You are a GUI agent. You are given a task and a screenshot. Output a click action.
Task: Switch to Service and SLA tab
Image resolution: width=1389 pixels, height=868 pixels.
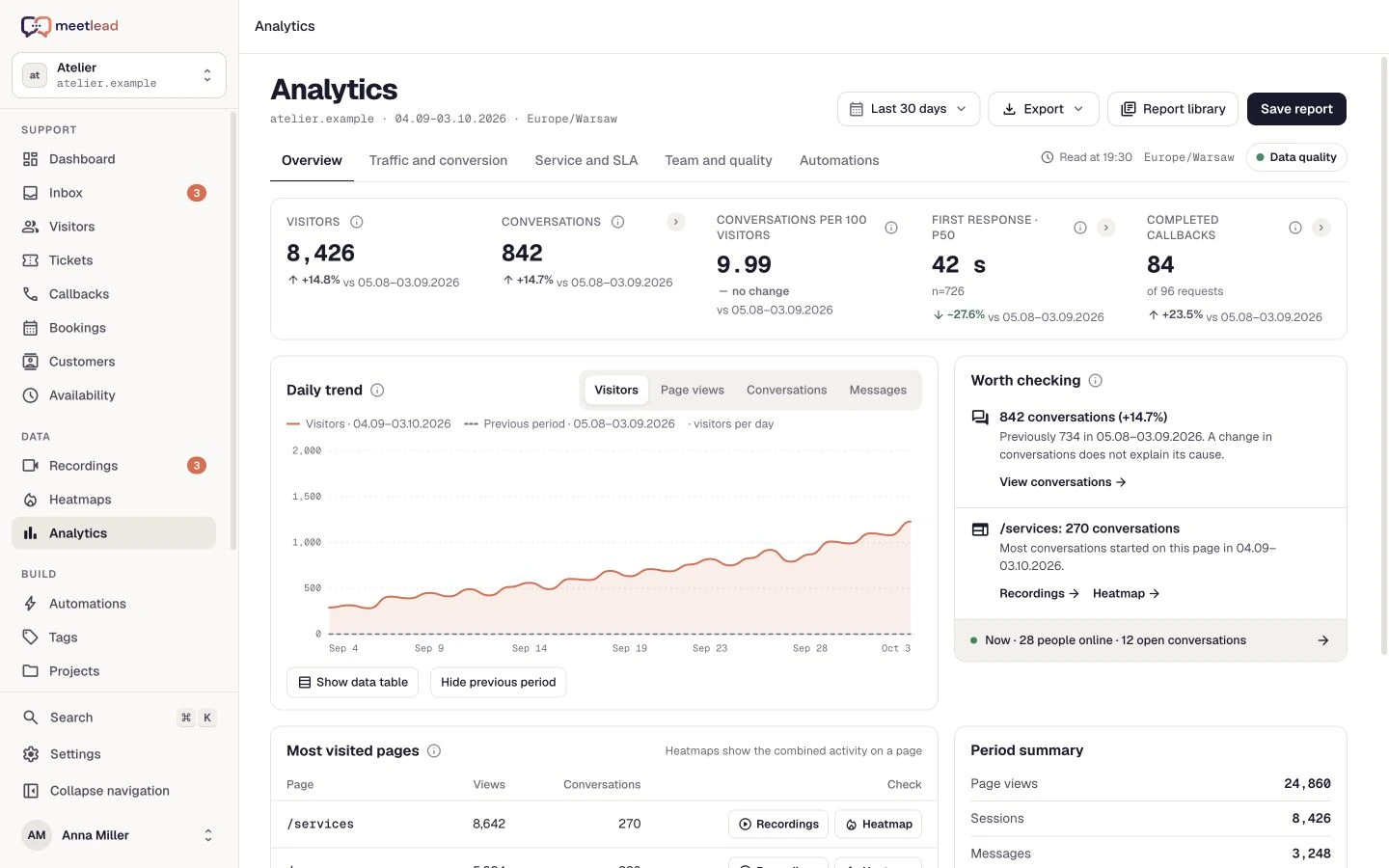click(586, 160)
